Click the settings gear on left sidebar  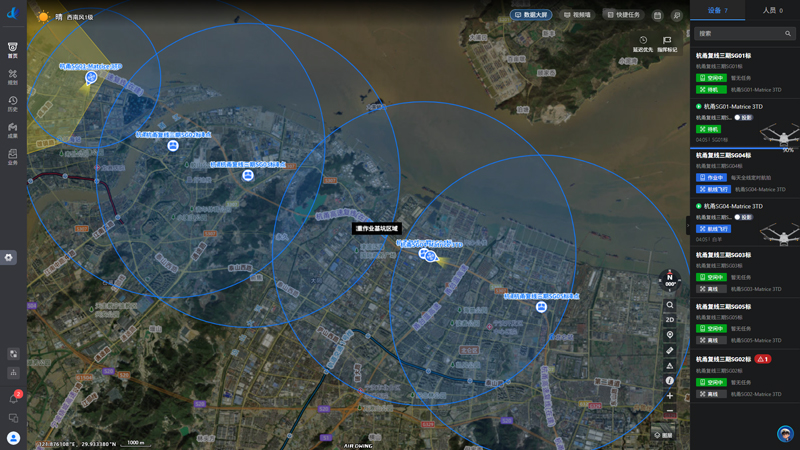point(9,257)
